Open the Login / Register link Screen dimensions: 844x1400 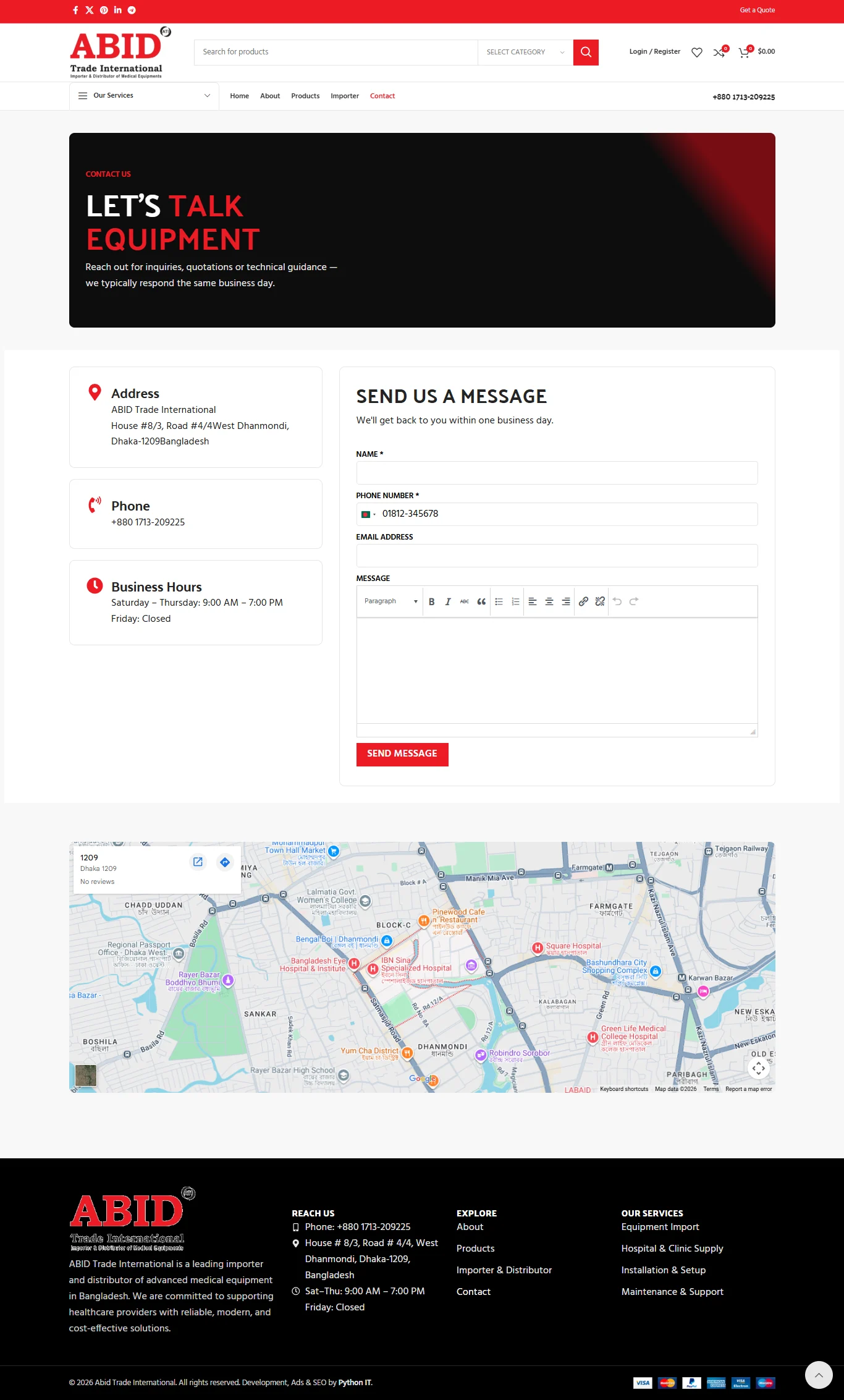(655, 52)
